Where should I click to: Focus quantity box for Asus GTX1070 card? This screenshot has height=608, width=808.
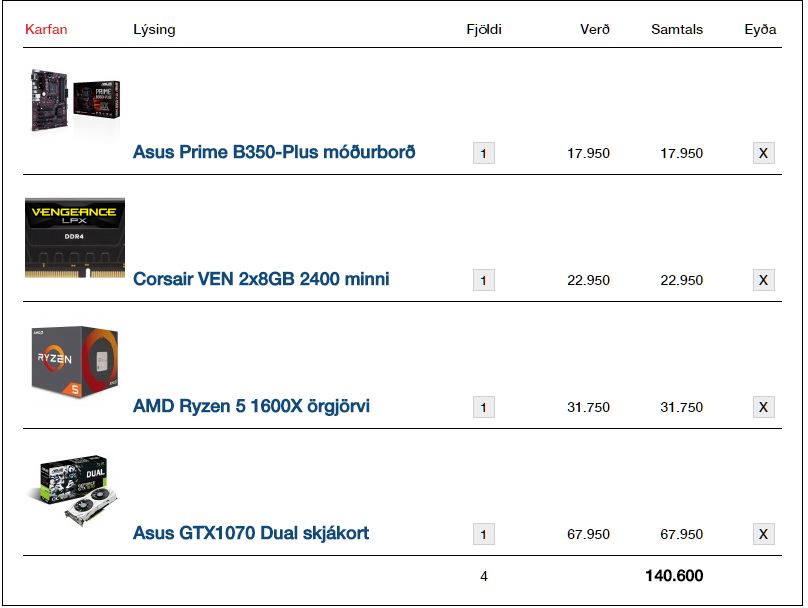[x=484, y=534]
